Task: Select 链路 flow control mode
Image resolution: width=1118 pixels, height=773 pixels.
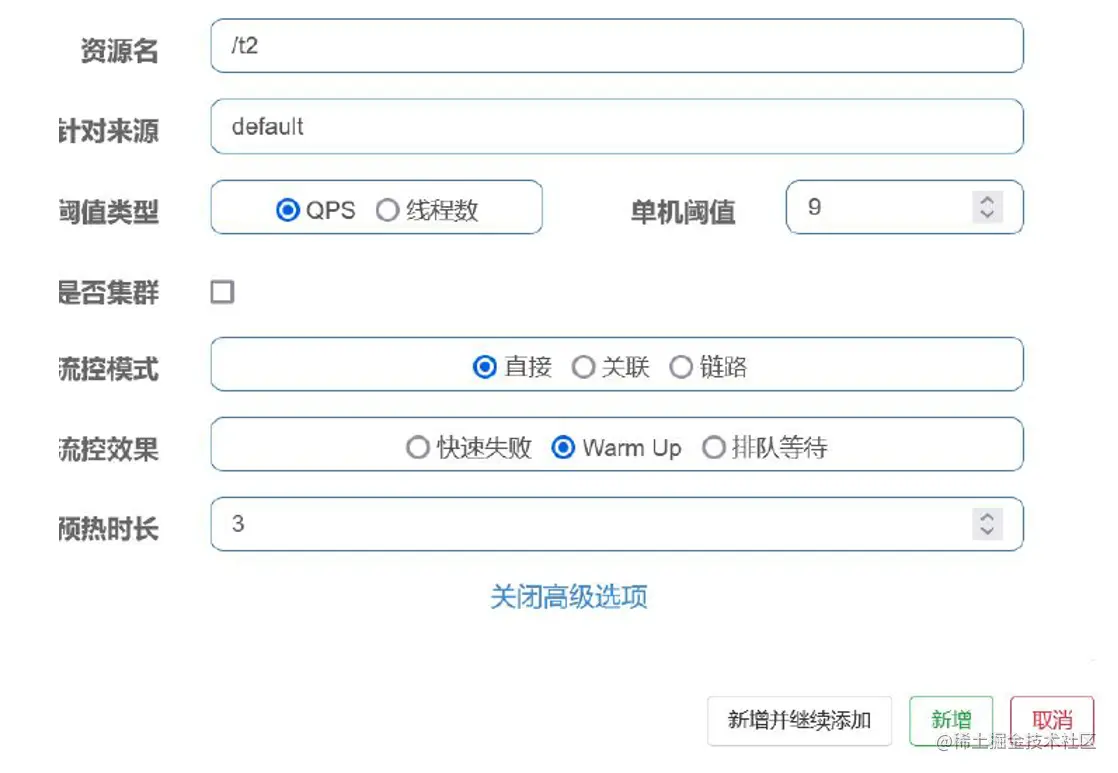Action: (x=681, y=367)
